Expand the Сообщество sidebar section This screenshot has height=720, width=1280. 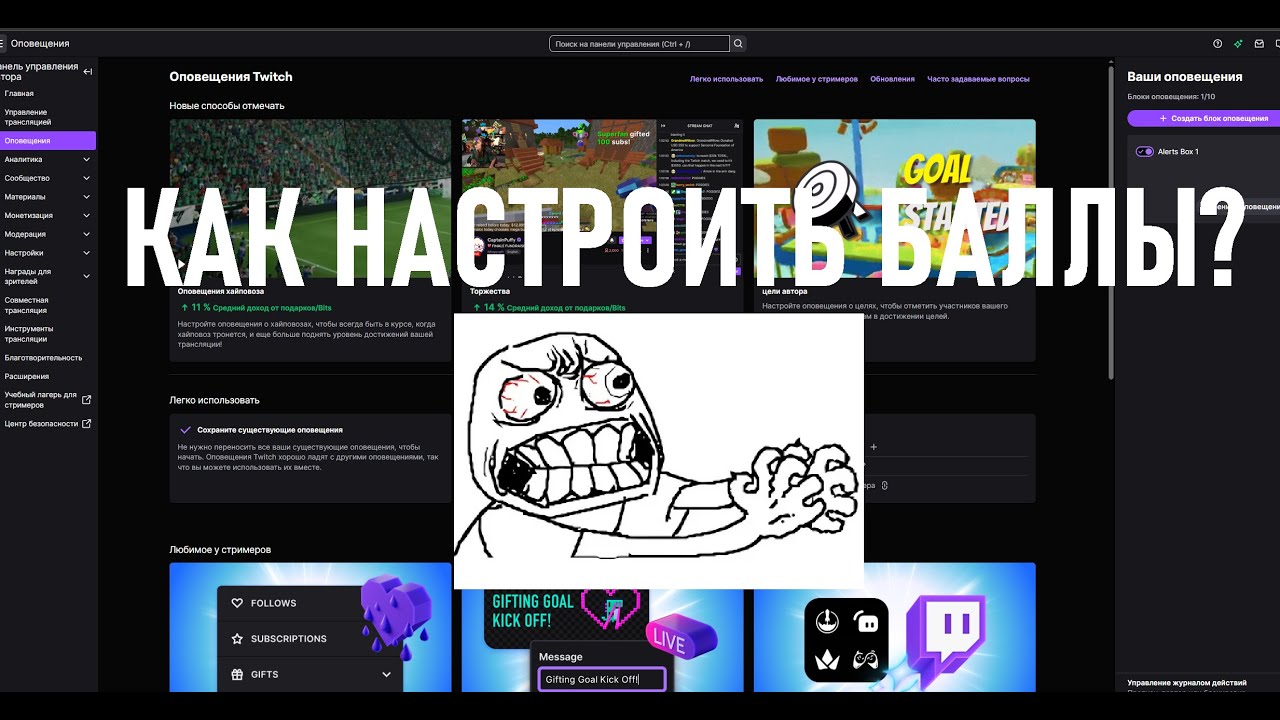coord(86,178)
